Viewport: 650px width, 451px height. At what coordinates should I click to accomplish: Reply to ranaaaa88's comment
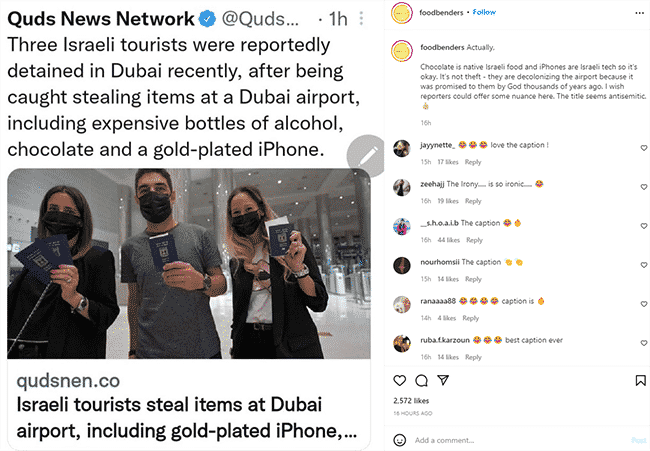(x=471, y=318)
